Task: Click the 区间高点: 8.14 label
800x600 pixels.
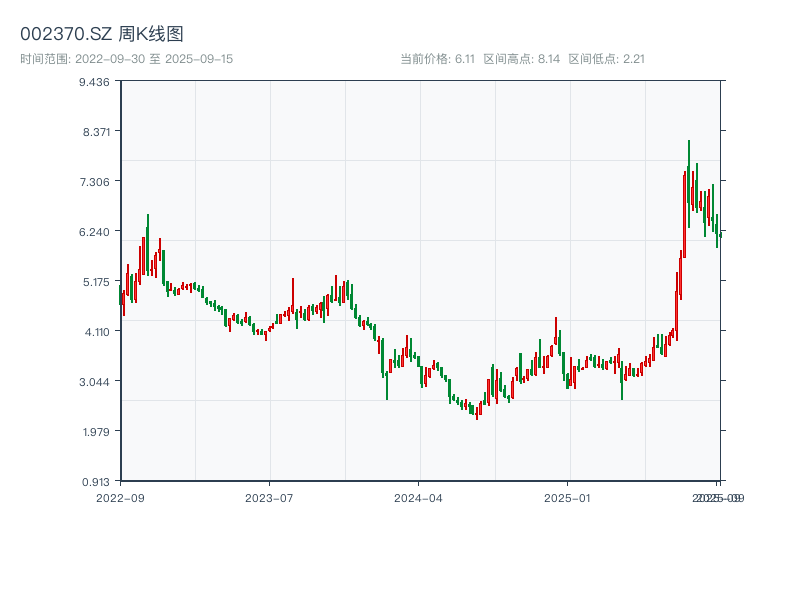Action: (521, 59)
